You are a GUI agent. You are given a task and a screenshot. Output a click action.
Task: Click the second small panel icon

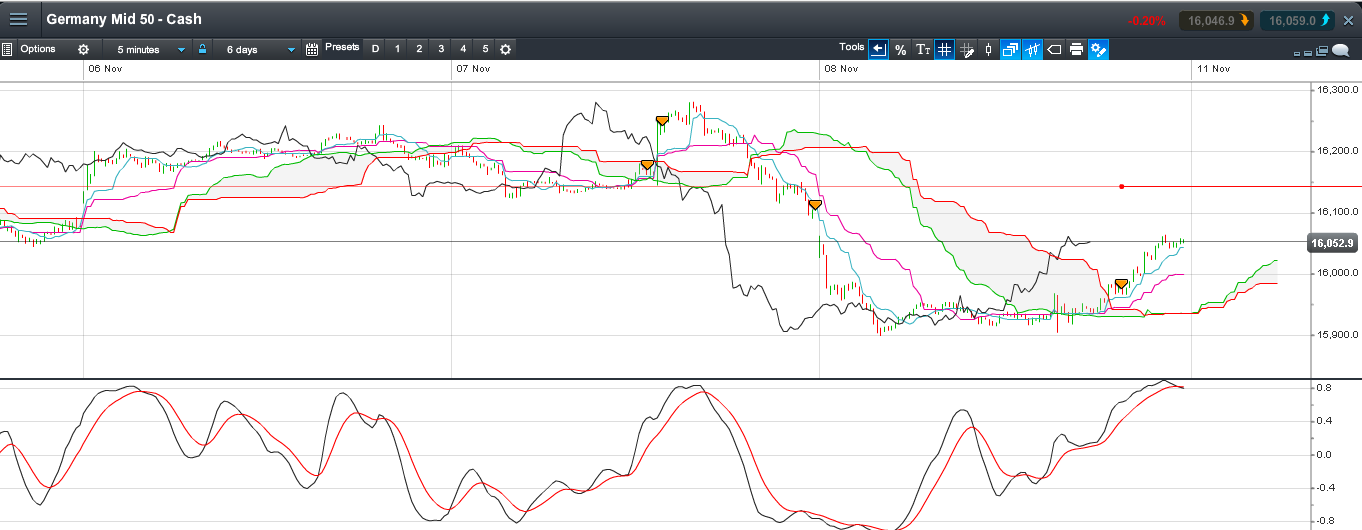point(1308,53)
